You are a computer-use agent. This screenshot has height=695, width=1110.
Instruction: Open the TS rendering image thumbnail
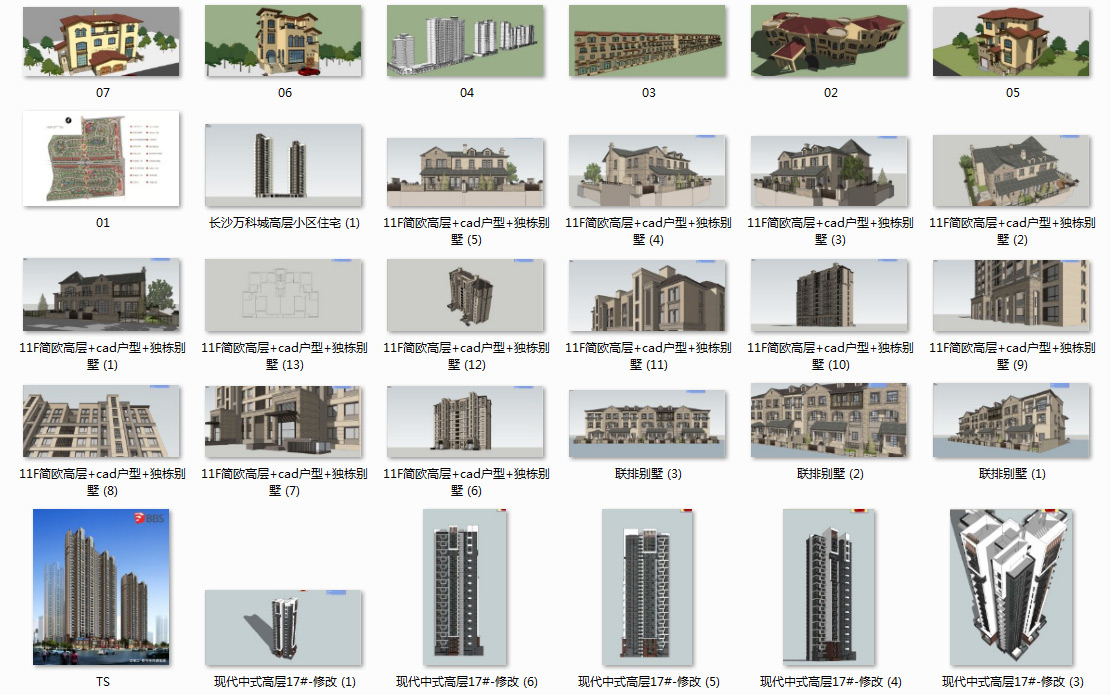(x=101, y=586)
